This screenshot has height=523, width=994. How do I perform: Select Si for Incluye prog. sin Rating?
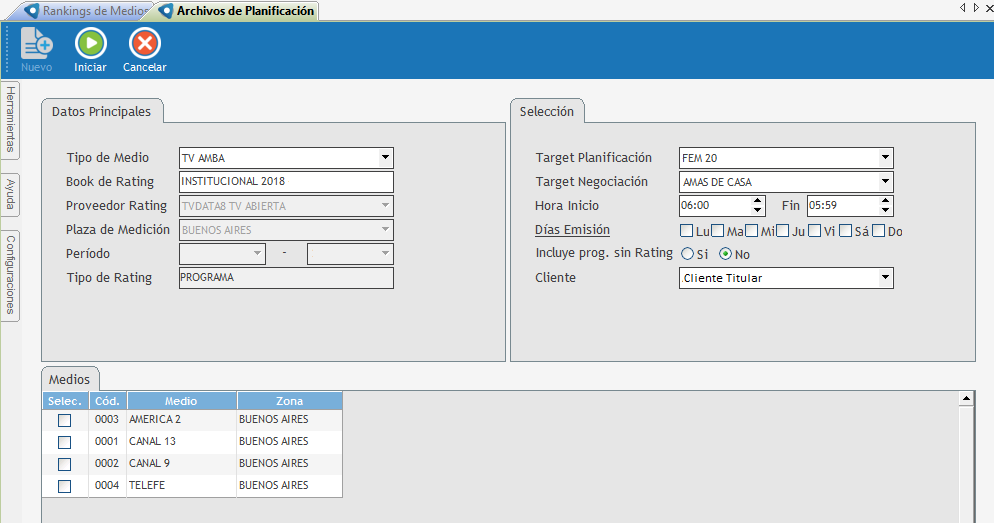pyautogui.click(x=687, y=254)
